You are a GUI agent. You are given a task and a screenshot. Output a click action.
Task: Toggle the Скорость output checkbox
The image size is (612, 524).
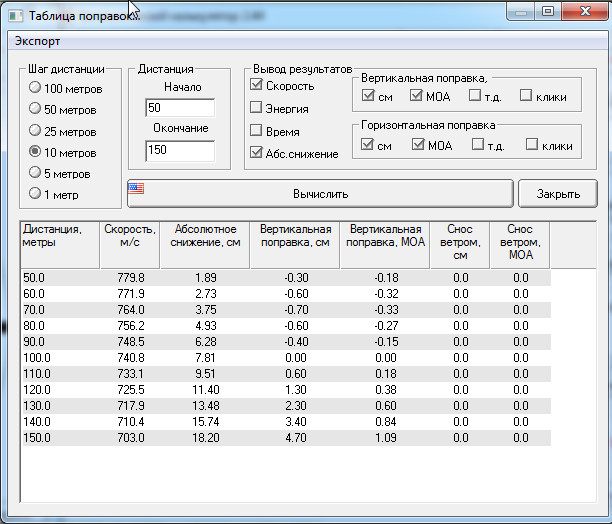pyautogui.click(x=256, y=86)
